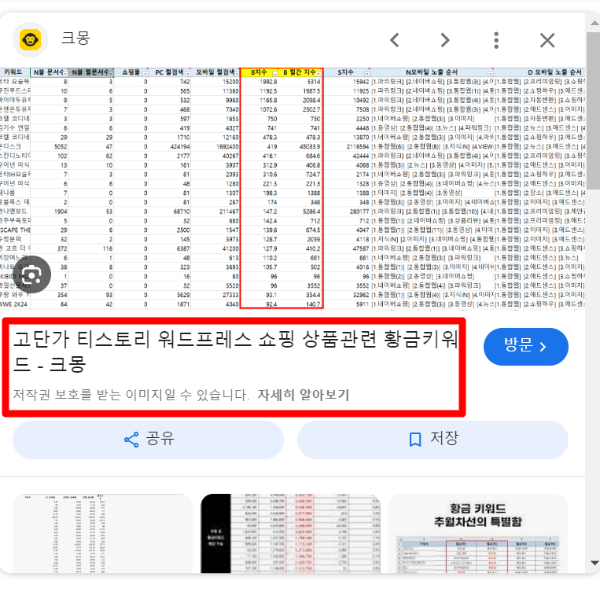This screenshot has width=600, height=590.
Task: Open the 자세히 알아보기 link
Action: 303,394
